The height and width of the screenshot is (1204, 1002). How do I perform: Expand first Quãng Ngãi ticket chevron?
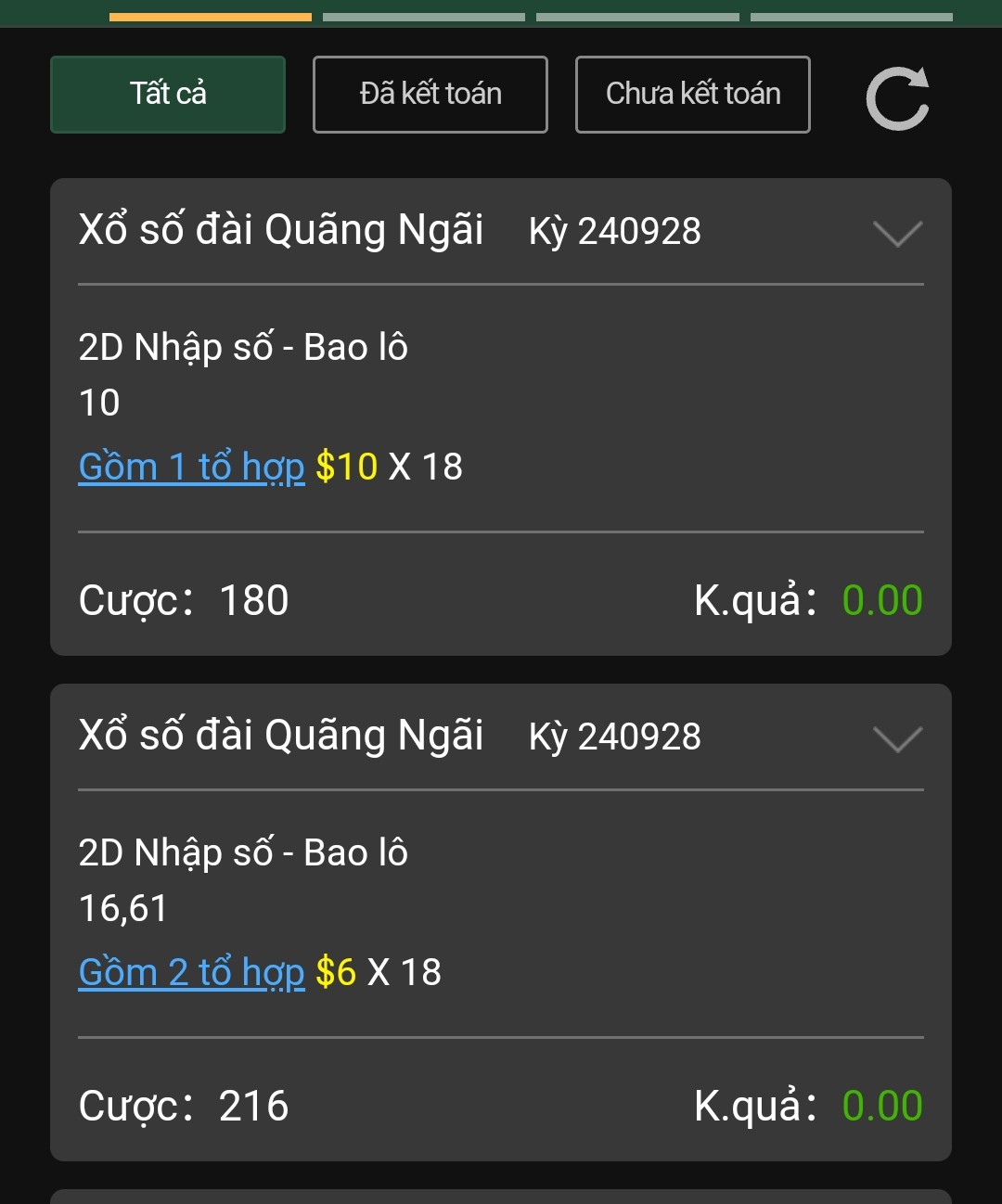pos(898,234)
